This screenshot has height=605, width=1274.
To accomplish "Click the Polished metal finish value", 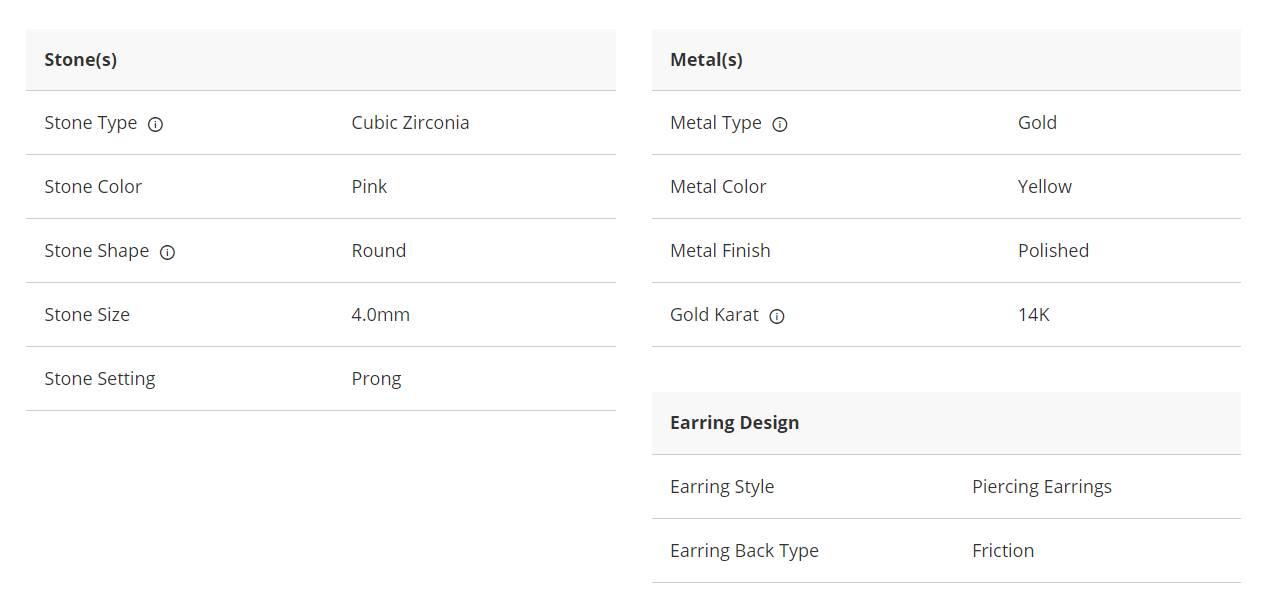I will (x=1053, y=251).
